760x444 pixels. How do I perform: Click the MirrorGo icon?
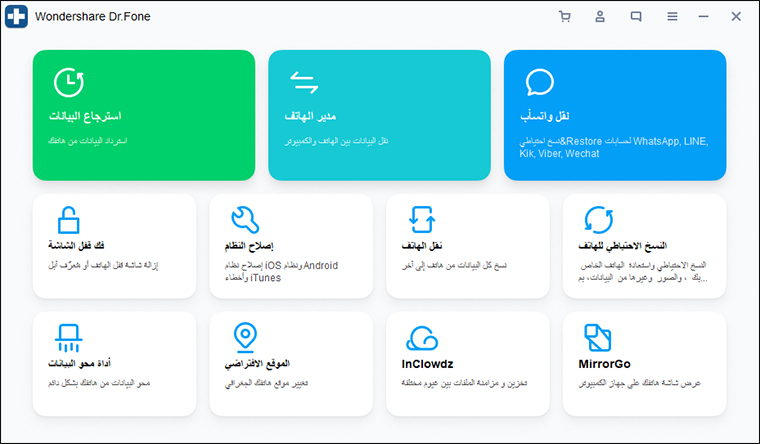(598, 338)
